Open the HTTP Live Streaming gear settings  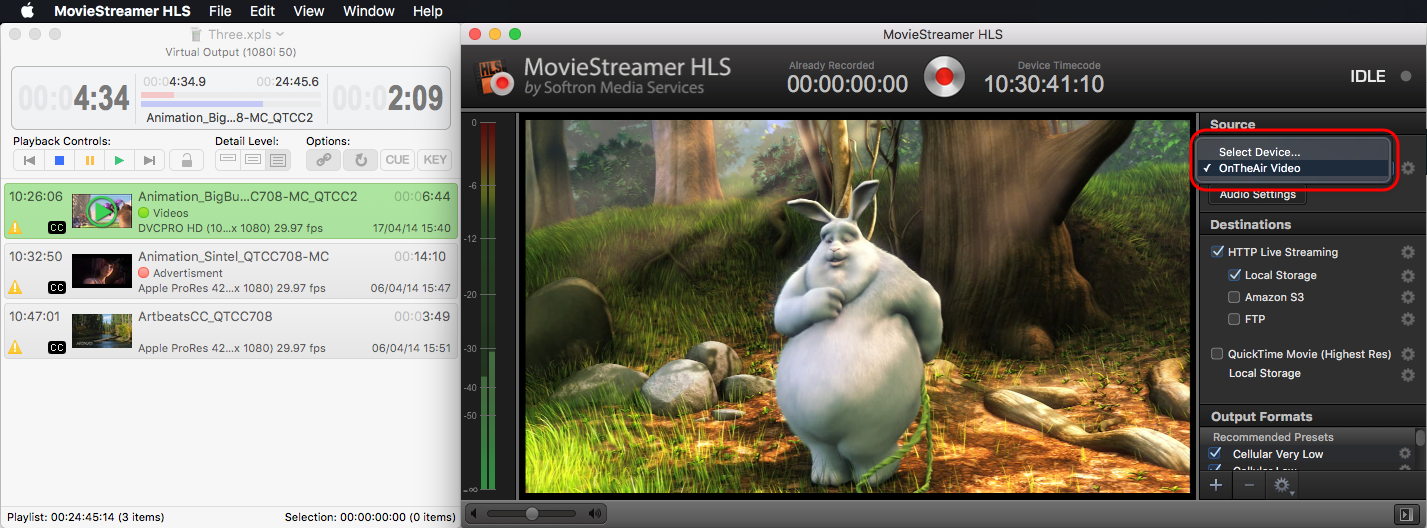point(1408,252)
